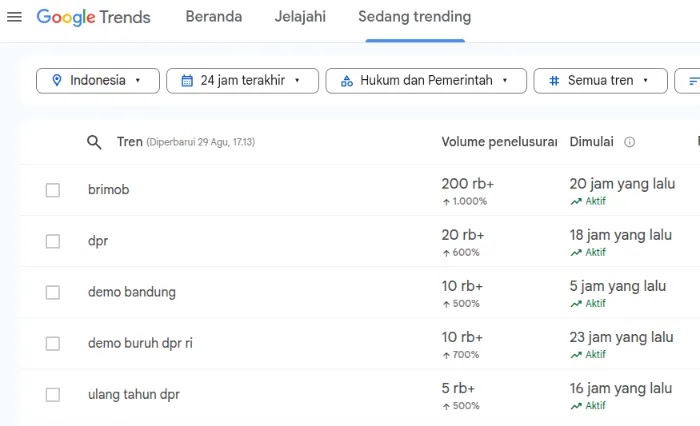Screen dimensions: 700x426
Task: Click the Volume penelusuran column header
Action: (499, 142)
